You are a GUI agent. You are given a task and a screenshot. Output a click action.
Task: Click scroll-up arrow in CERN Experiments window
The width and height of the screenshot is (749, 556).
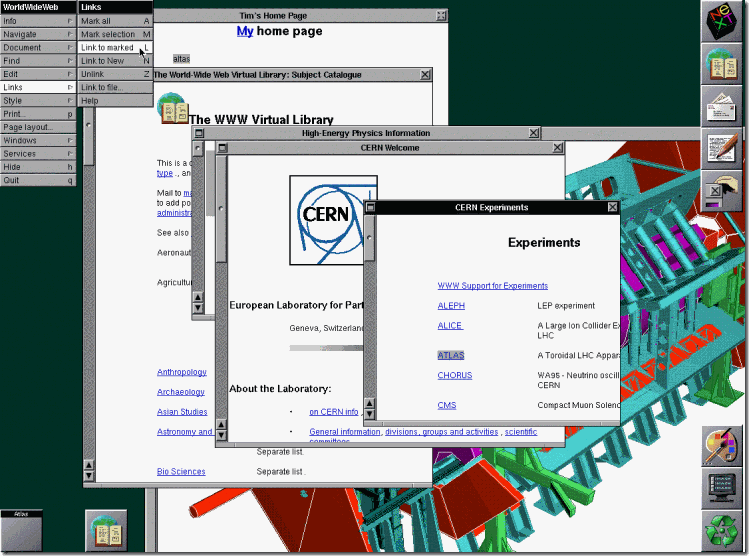tap(369, 404)
